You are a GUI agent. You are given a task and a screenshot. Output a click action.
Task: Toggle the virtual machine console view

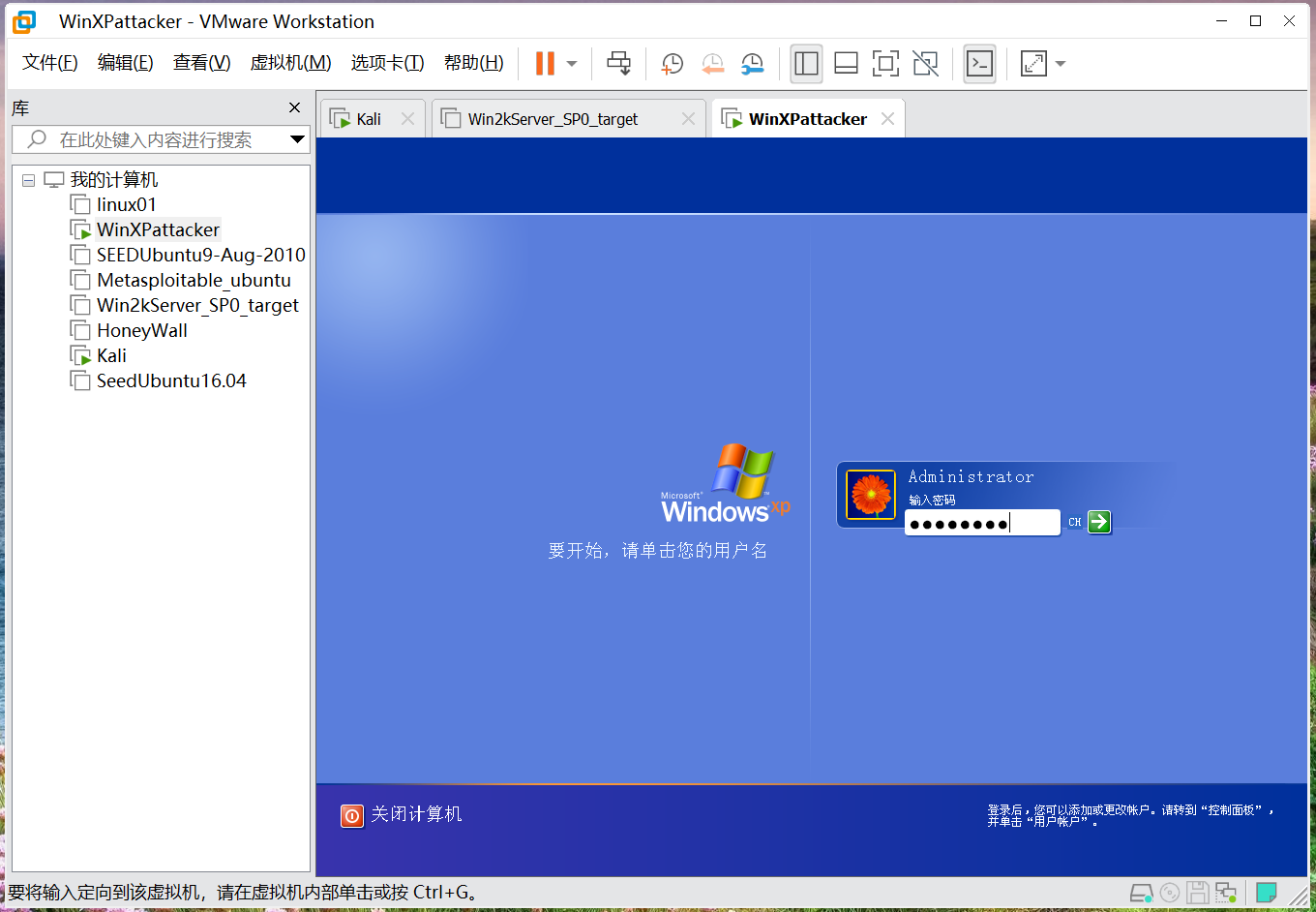979,63
